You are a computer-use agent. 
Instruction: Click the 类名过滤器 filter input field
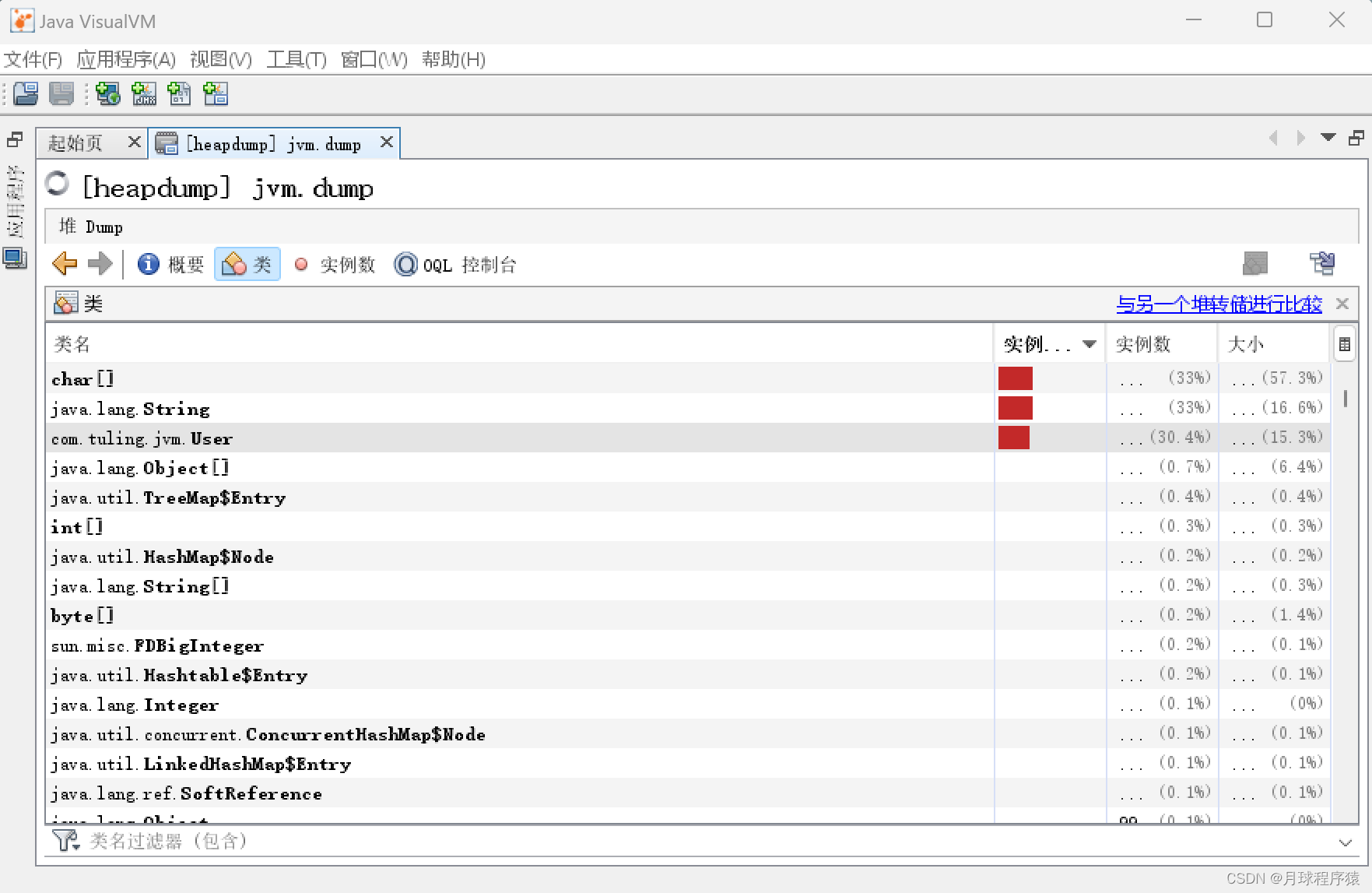(x=708, y=841)
